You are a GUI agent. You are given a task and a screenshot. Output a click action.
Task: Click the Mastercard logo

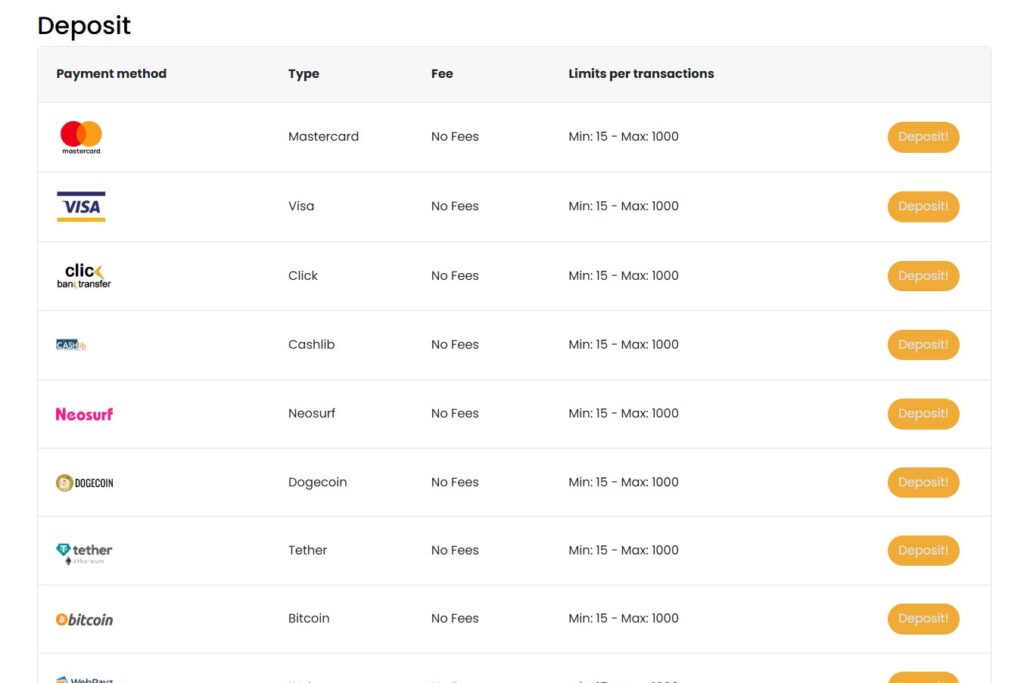point(80,136)
